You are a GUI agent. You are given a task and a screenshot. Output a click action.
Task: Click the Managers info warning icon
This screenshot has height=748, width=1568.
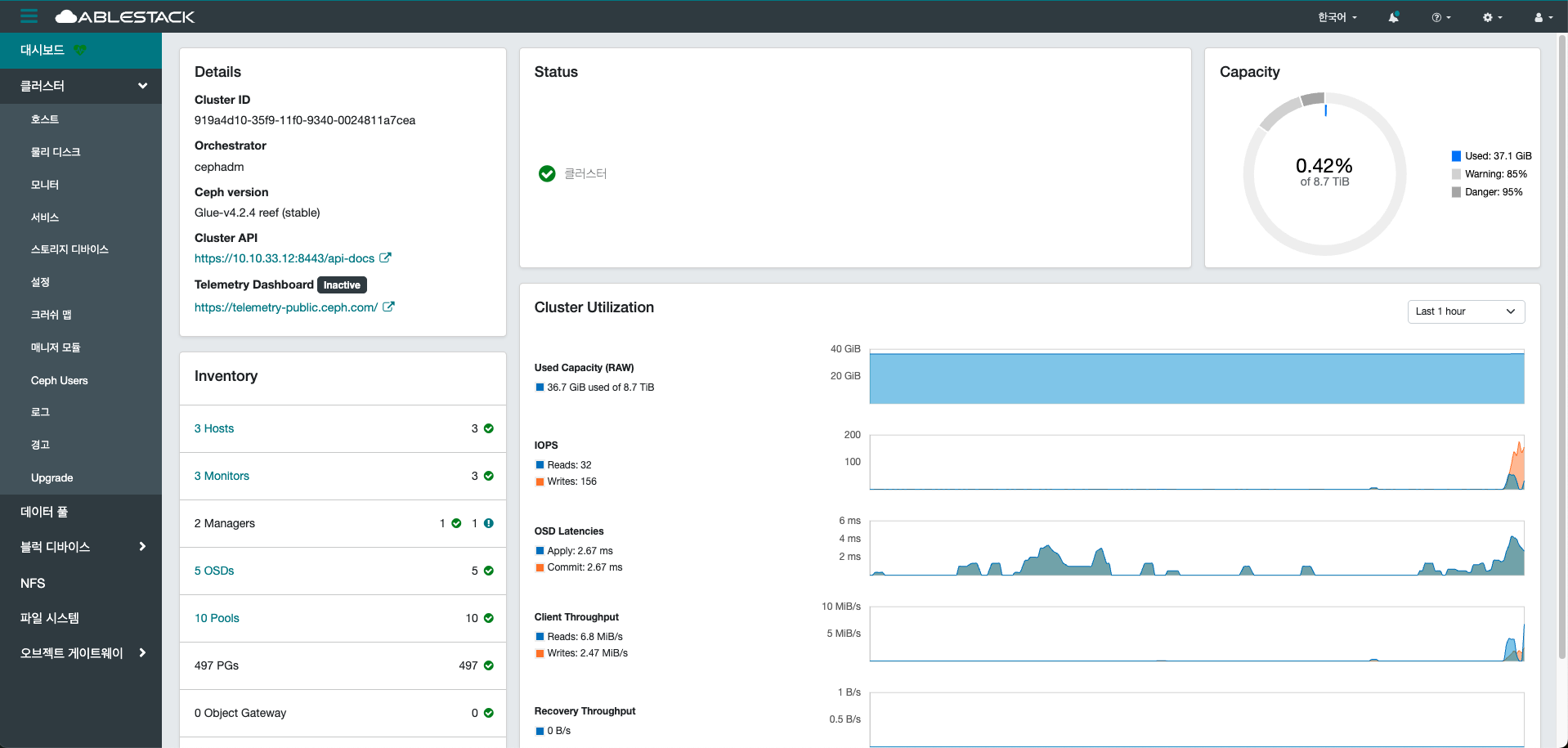coord(489,523)
